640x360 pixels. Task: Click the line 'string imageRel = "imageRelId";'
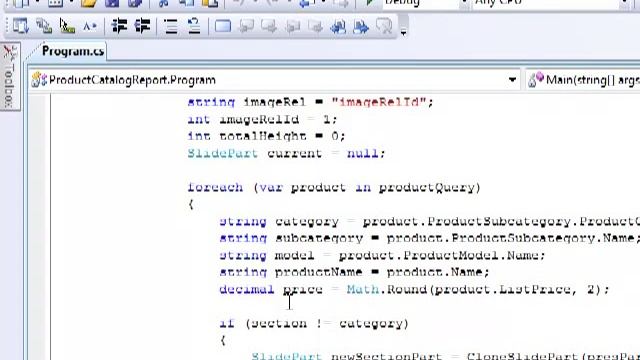point(310,102)
